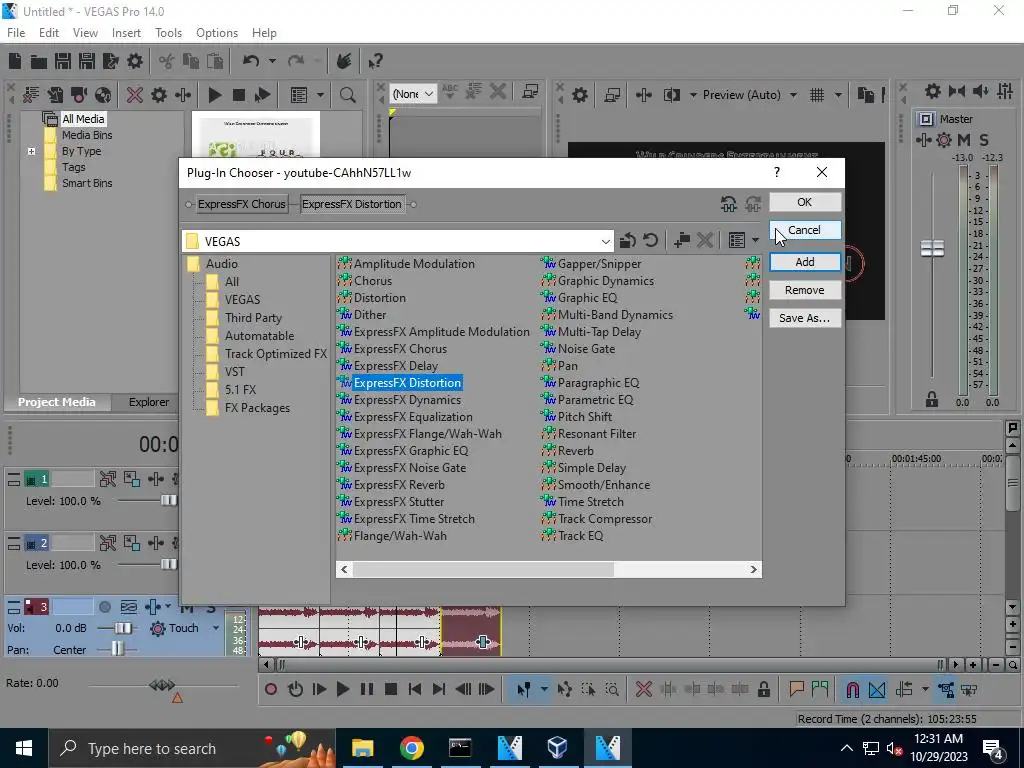Toggle the Lock Envelopes padlock icon
The image size is (1024, 768).
763,689
